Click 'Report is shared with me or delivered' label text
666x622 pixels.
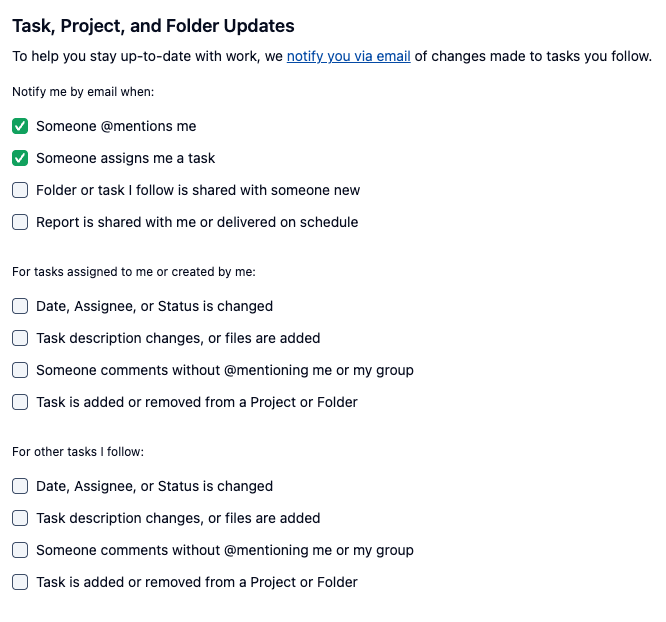click(x=197, y=222)
